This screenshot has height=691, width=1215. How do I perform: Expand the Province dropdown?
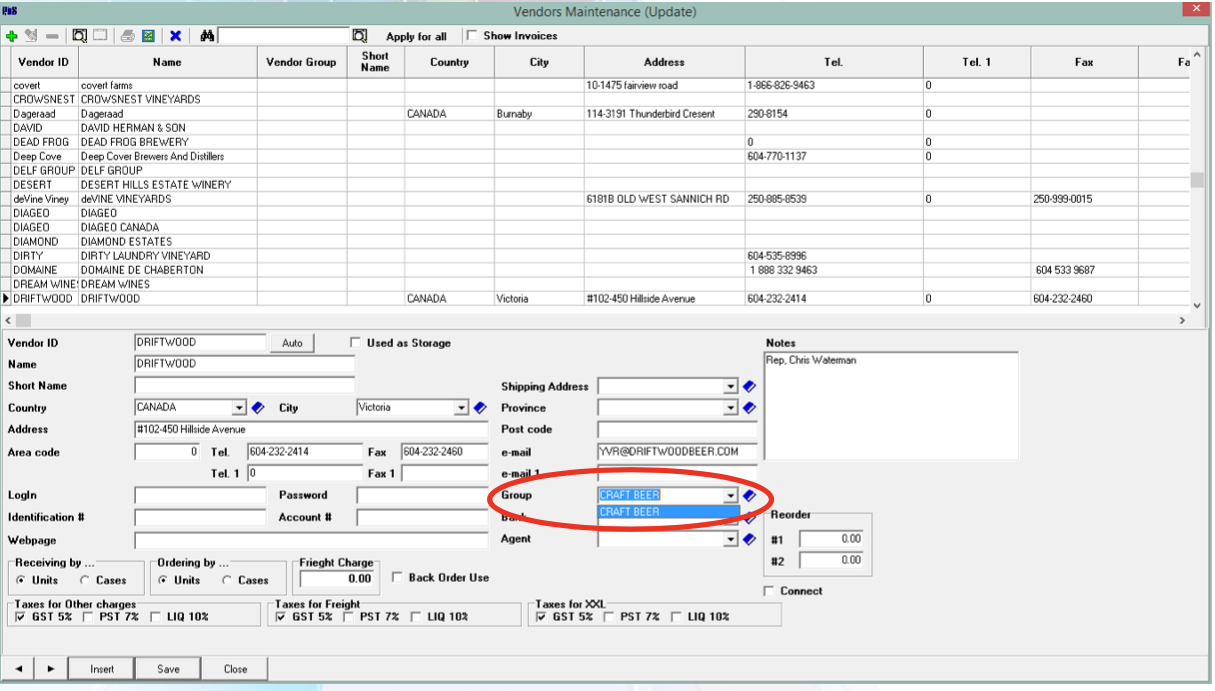coord(731,408)
